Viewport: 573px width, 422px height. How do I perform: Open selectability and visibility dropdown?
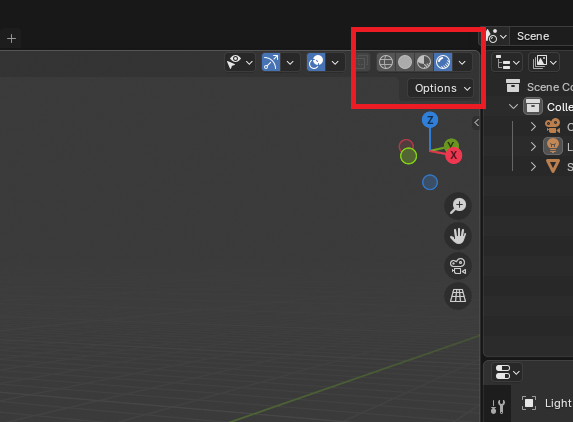(x=239, y=62)
